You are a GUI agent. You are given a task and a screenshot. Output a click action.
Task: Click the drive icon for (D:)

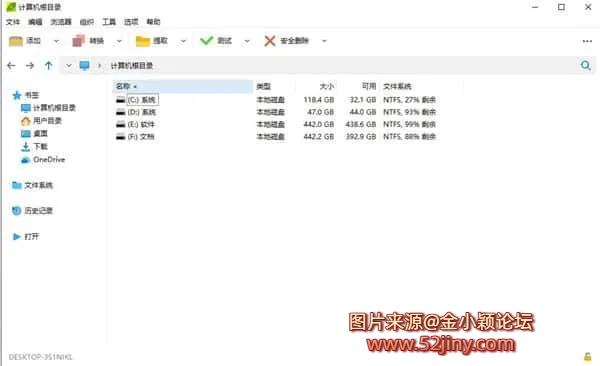pyautogui.click(x=121, y=112)
